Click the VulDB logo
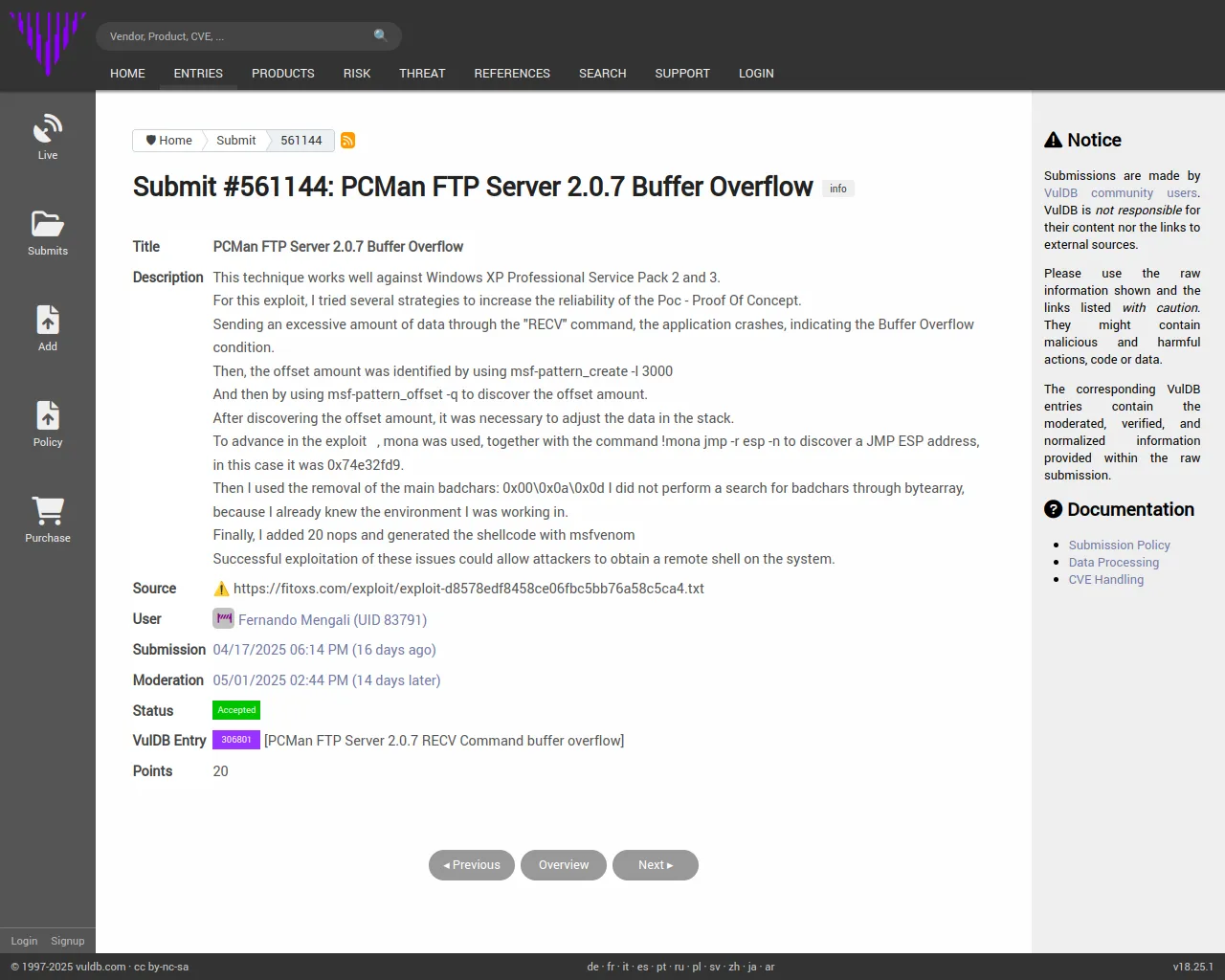The width and height of the screenshot is (1225, 980). (x=48, y=43)
